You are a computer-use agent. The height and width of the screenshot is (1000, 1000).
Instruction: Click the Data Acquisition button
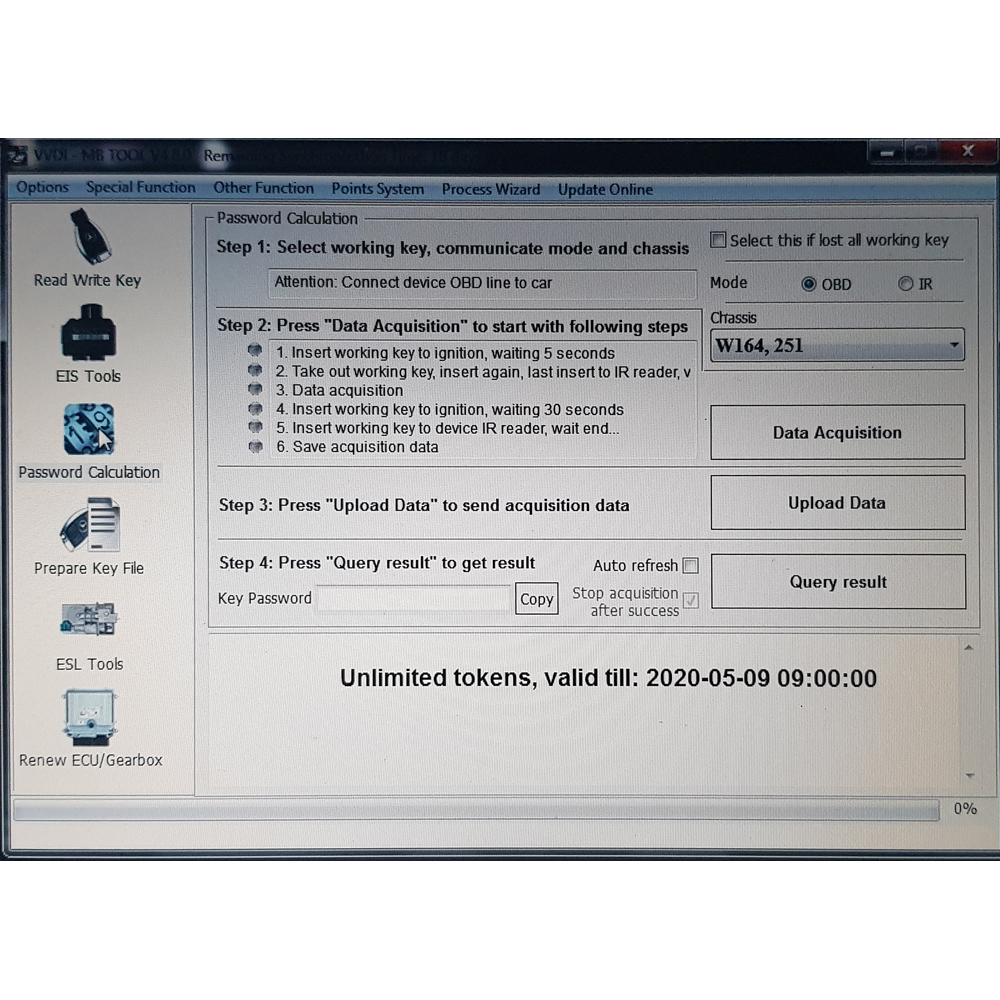(x=837, y=432)
